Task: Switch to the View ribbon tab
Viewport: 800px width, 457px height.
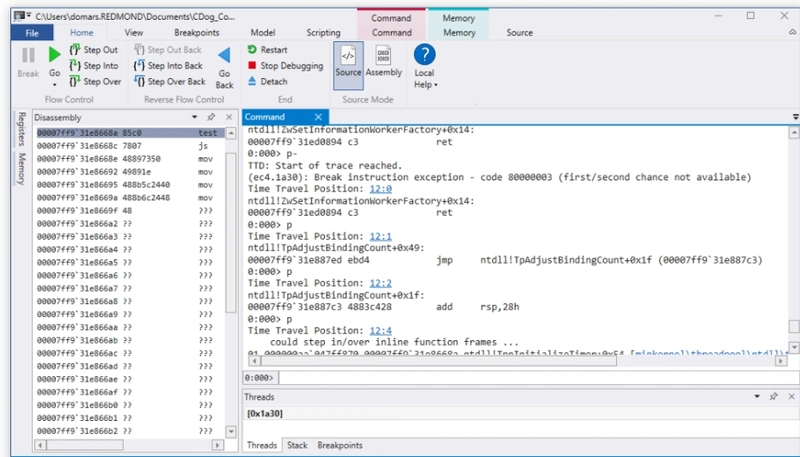Action: [x=134, y=33]
